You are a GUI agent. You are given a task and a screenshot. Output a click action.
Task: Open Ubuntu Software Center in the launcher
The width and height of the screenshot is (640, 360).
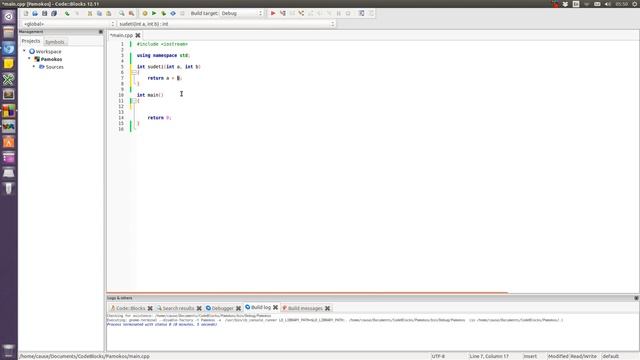pyautogui.click(x=9, y=142)
